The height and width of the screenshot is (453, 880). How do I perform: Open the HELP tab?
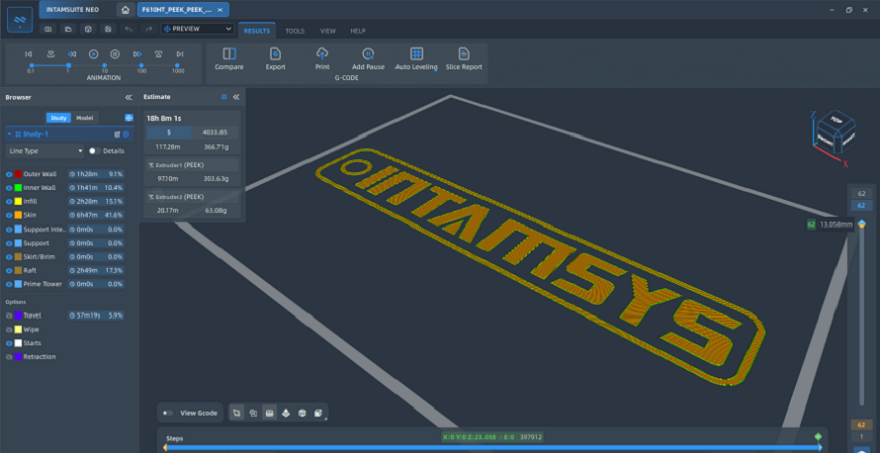point(358,31)
